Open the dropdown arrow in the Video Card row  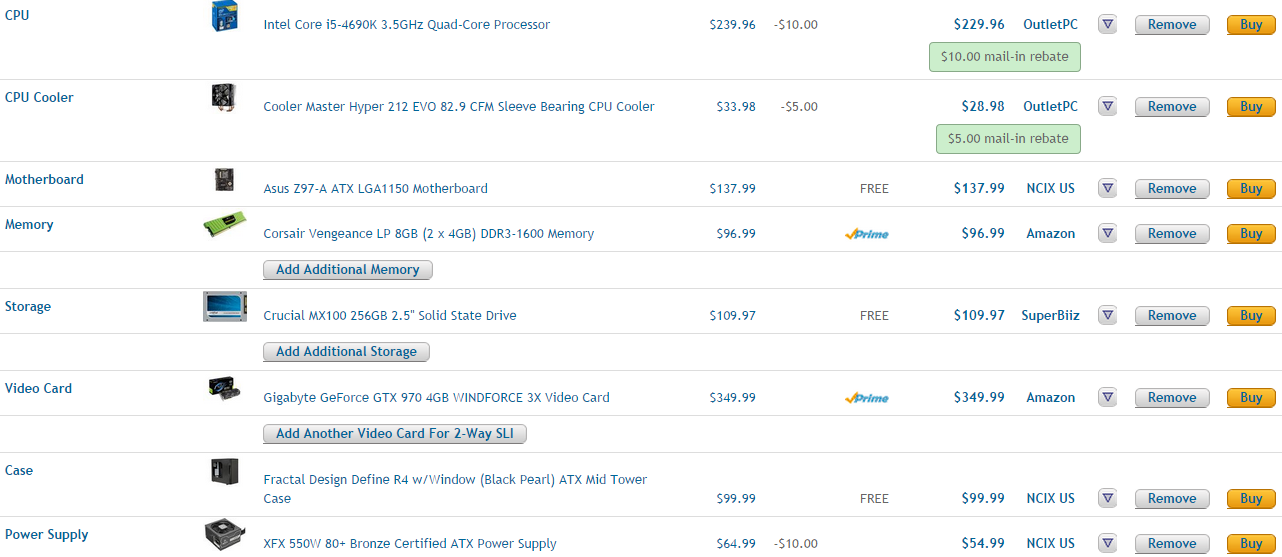tap(1107, 397)
